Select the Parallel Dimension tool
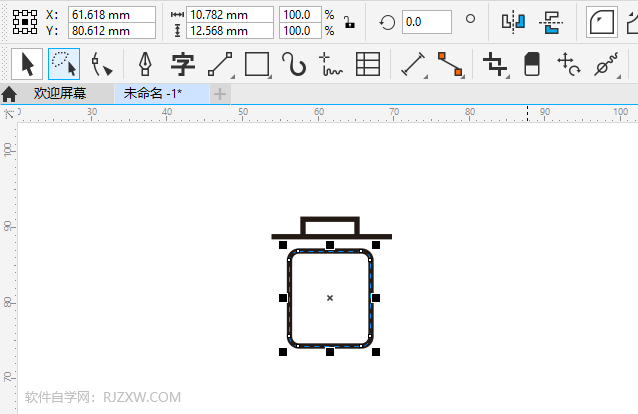638x414 pixels. [x=413, y=64]
